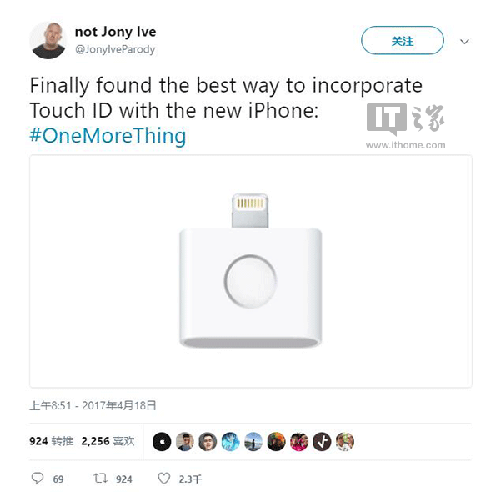
Task: Click the blue fourth liker avatar
Action: click(x=230, y=442)
